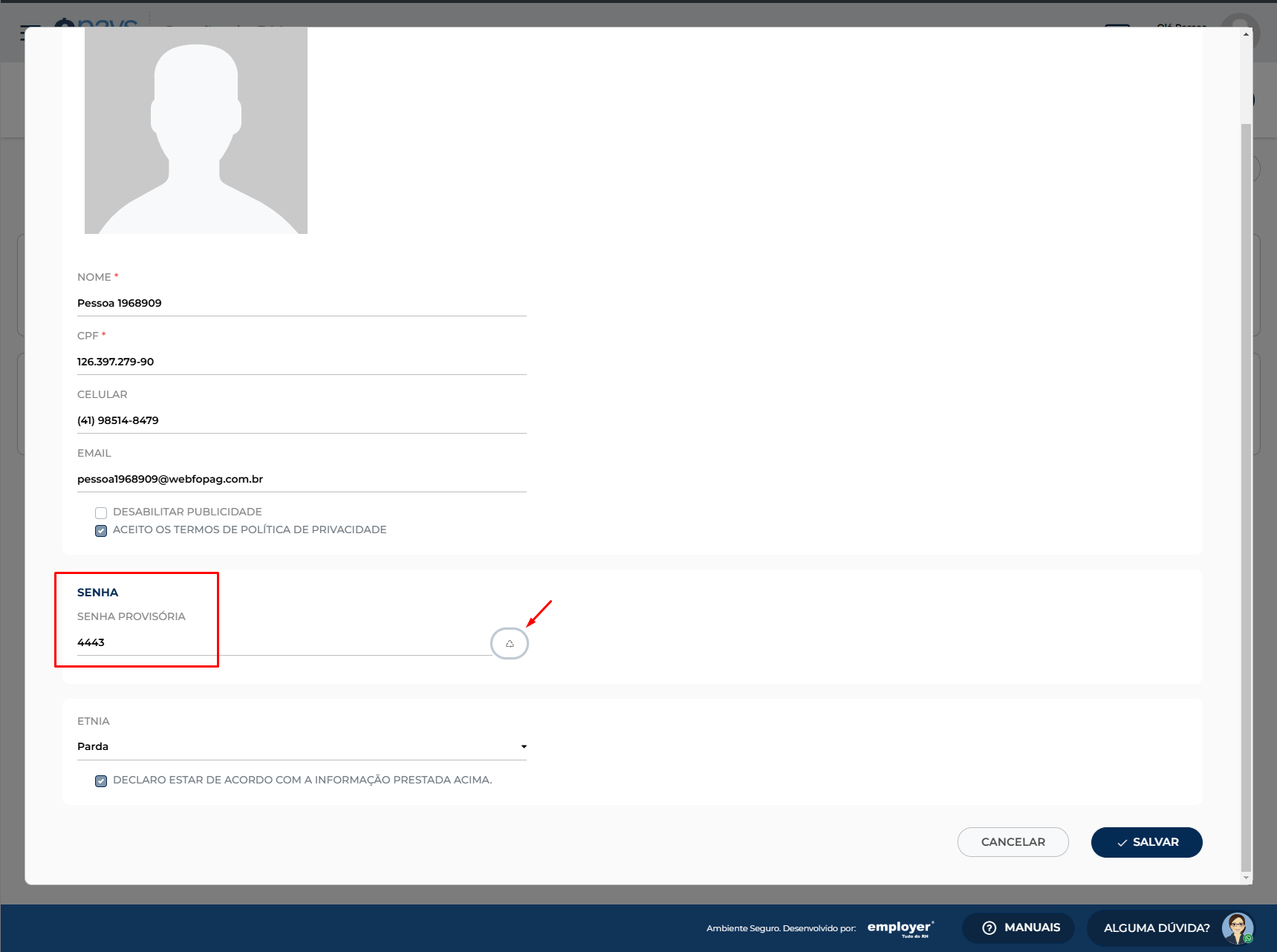
Task: Click the regenerate temporary password icon
Action: pos(510,643)
